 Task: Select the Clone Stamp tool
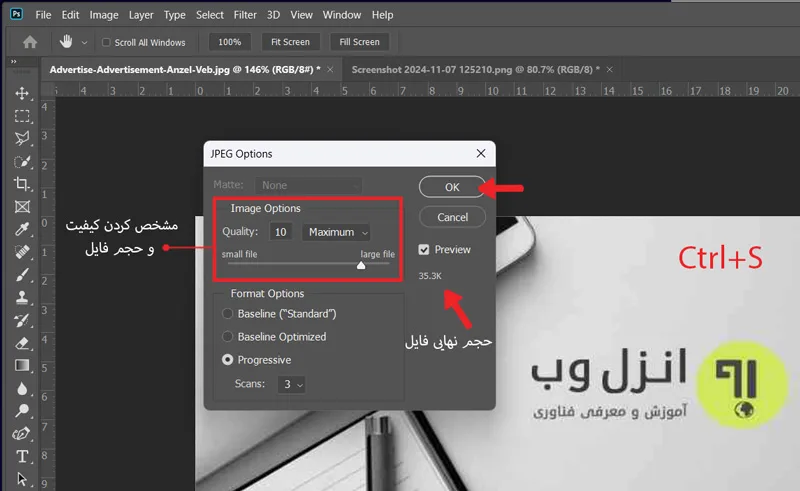pos(22,298)
